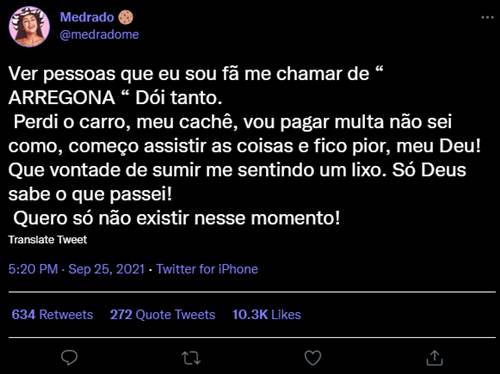Click the 'Quero só não existir' sentence

point(177,219)
